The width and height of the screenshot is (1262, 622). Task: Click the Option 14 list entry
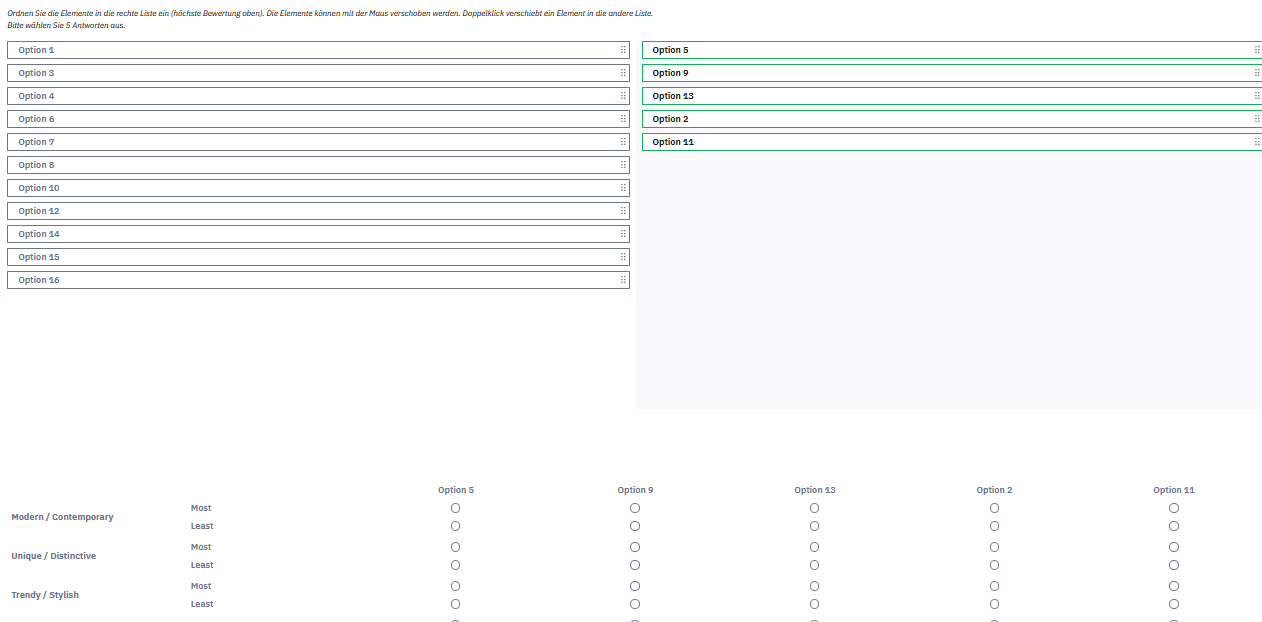tap(300, 234)
